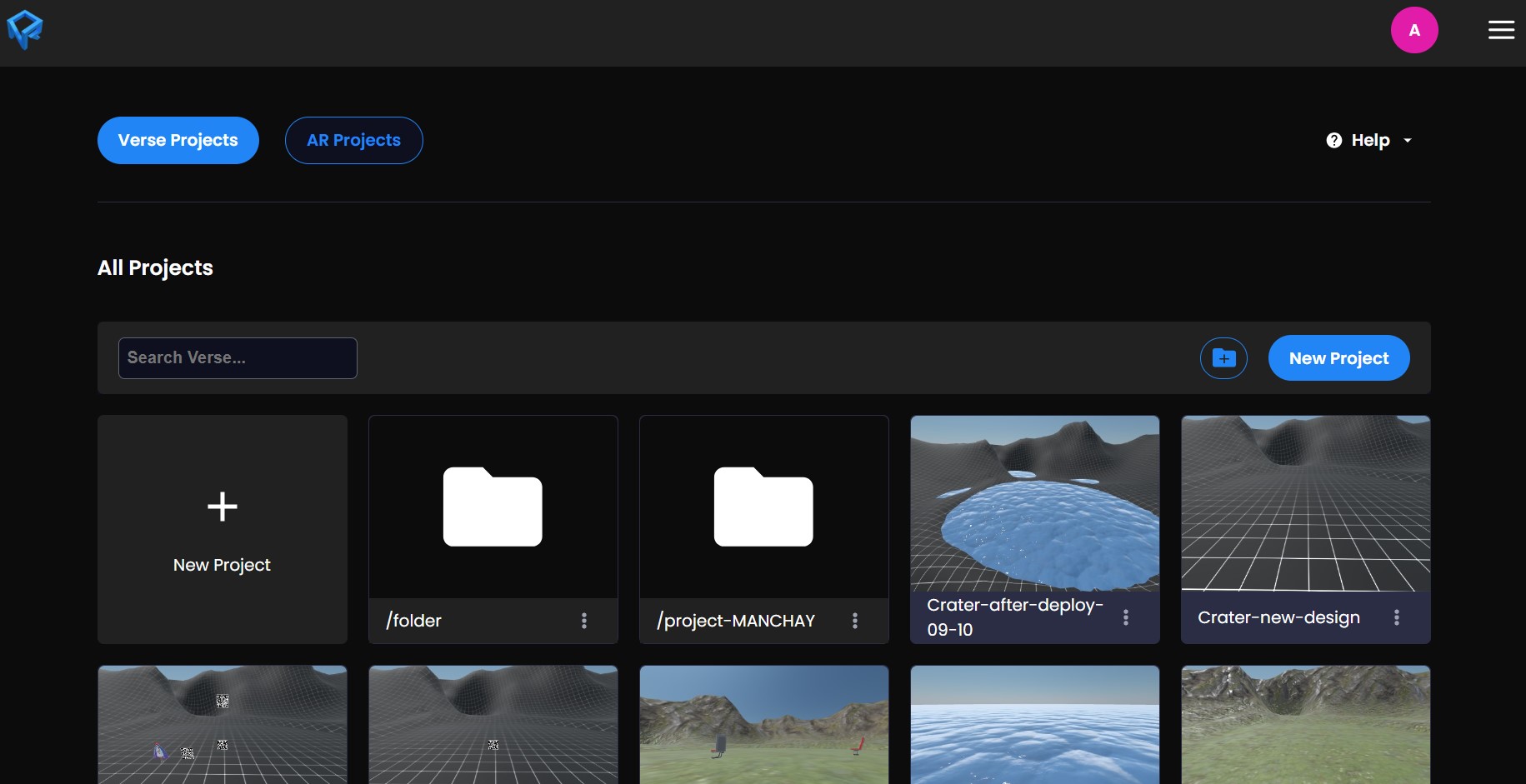The width and height of the screenshot is (1526, 784).
Task: Switch to Verse Projects tab
Action: point(178,140)
